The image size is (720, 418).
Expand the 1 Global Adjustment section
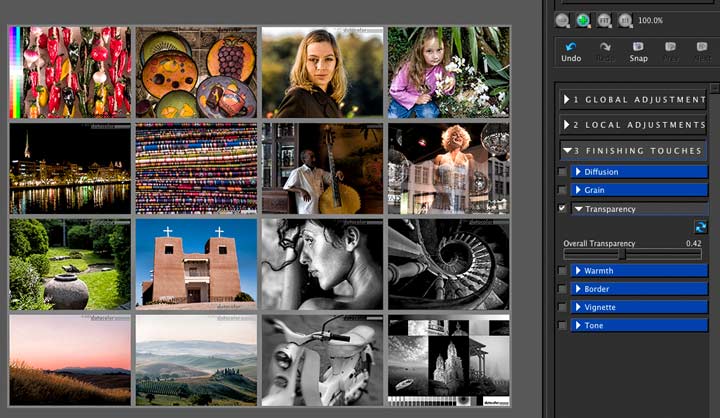click(633, 99)
